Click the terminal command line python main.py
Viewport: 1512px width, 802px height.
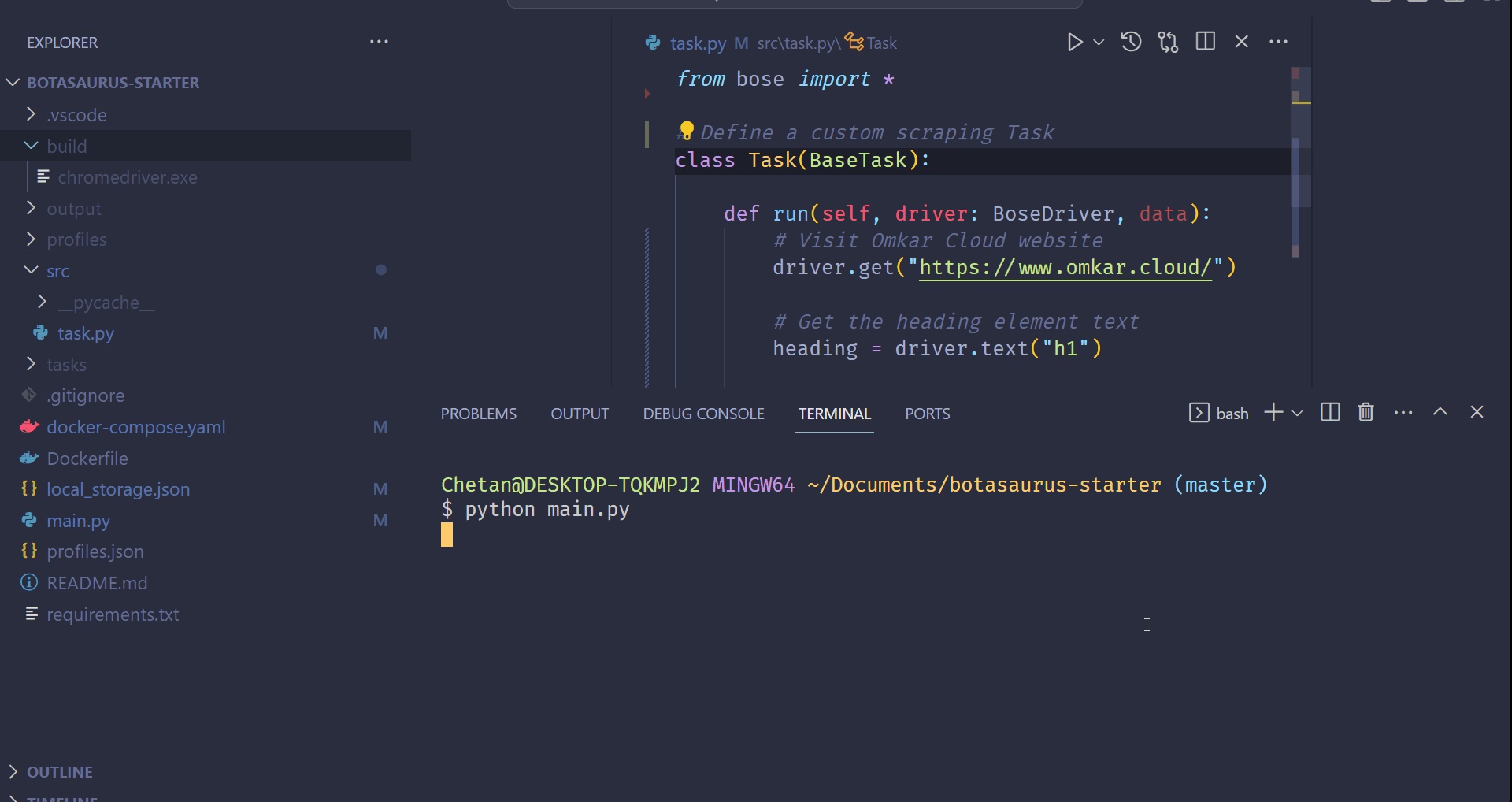point(547,509)
